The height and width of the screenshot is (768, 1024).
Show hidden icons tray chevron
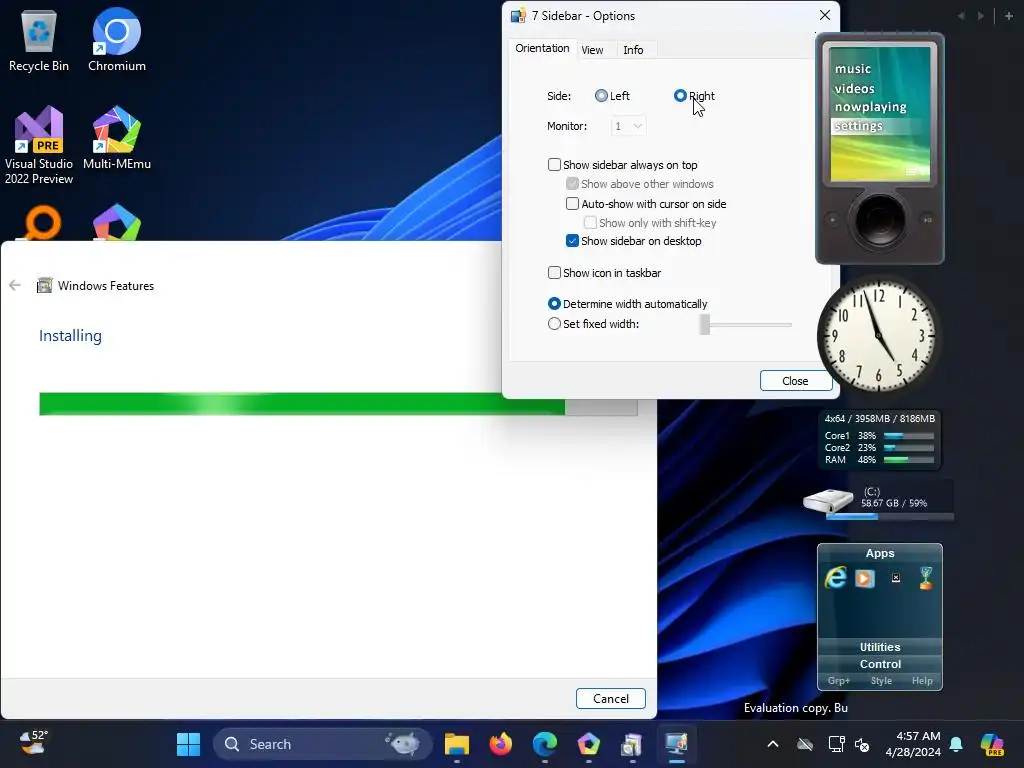point(773,744)
